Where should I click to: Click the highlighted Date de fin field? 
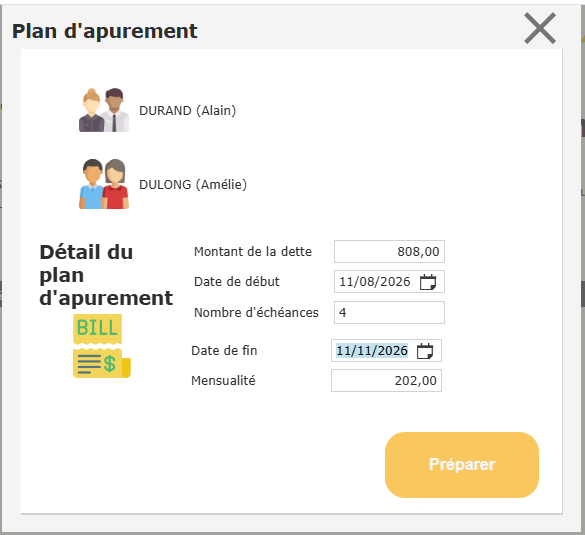pos(372,351)
